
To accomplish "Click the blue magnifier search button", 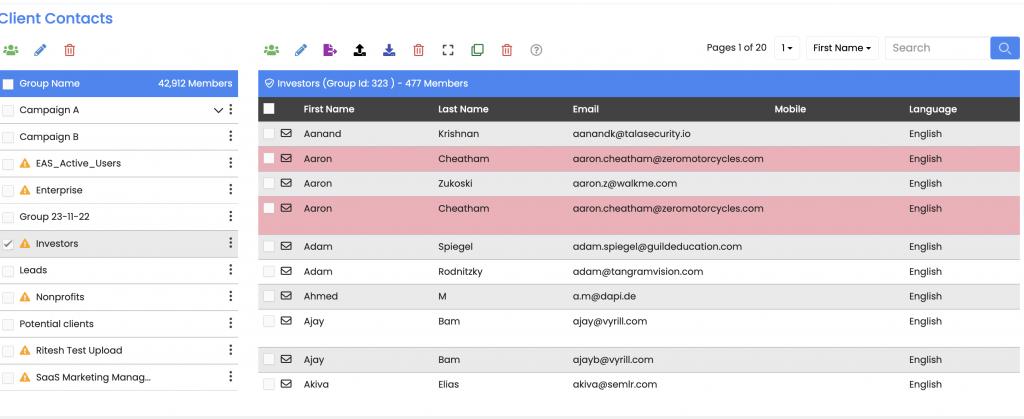I will point(1004,48).
